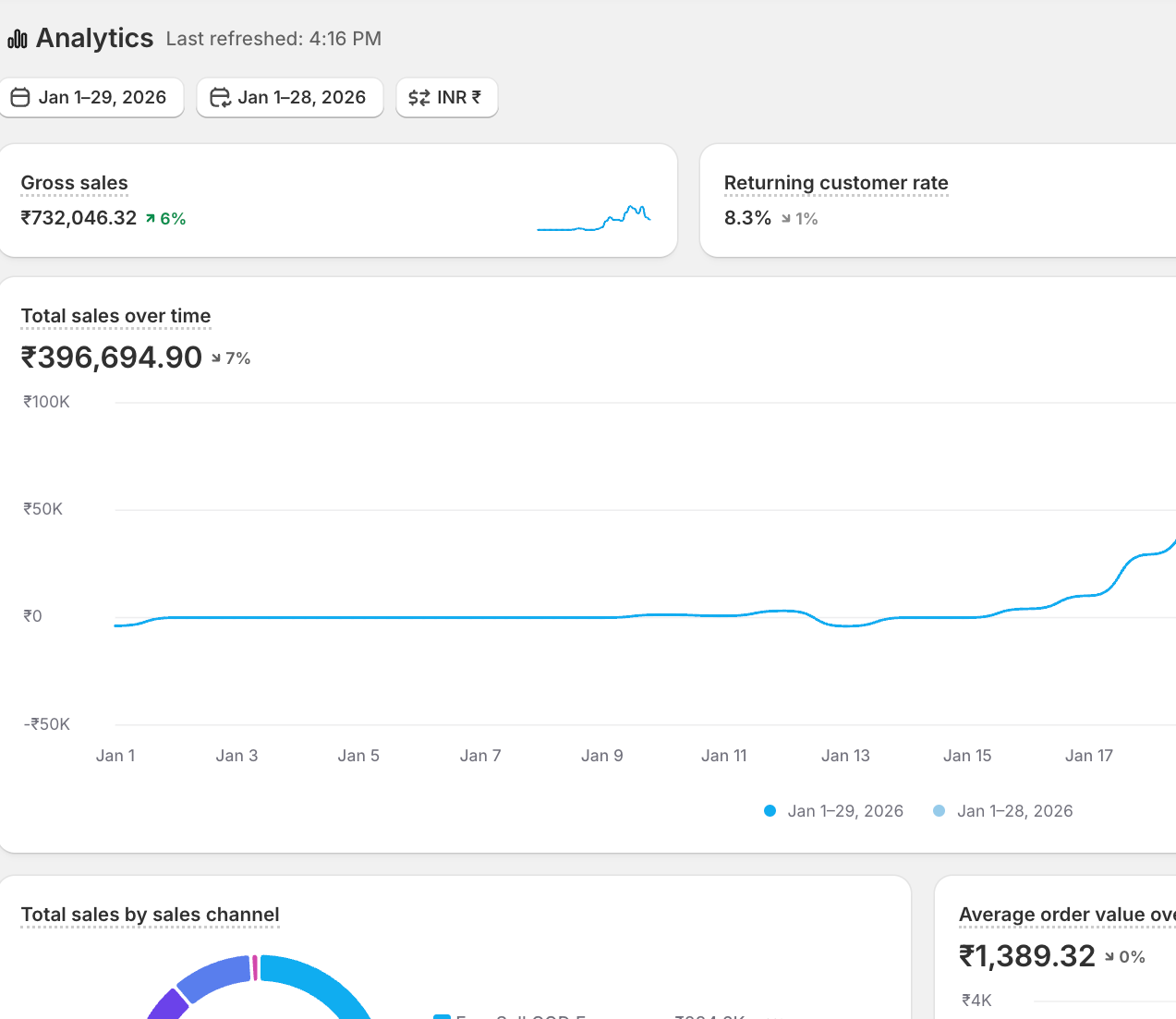Image resolution: width=1176 pixels, height=1019 pixels.
Task: Open the INR currency selector
Action: [447, 97]
